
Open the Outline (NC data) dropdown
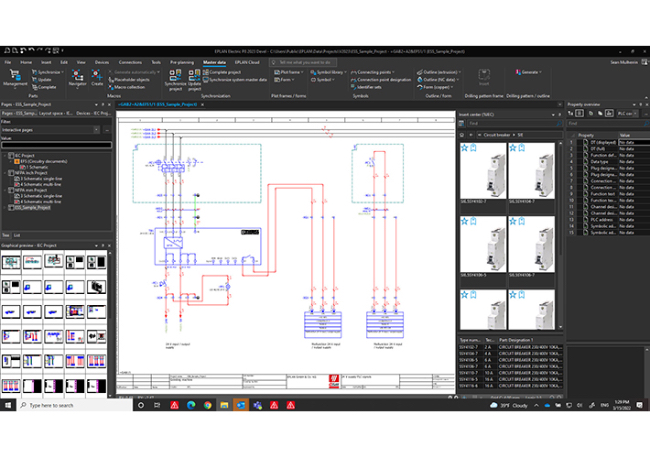point(438,80)
